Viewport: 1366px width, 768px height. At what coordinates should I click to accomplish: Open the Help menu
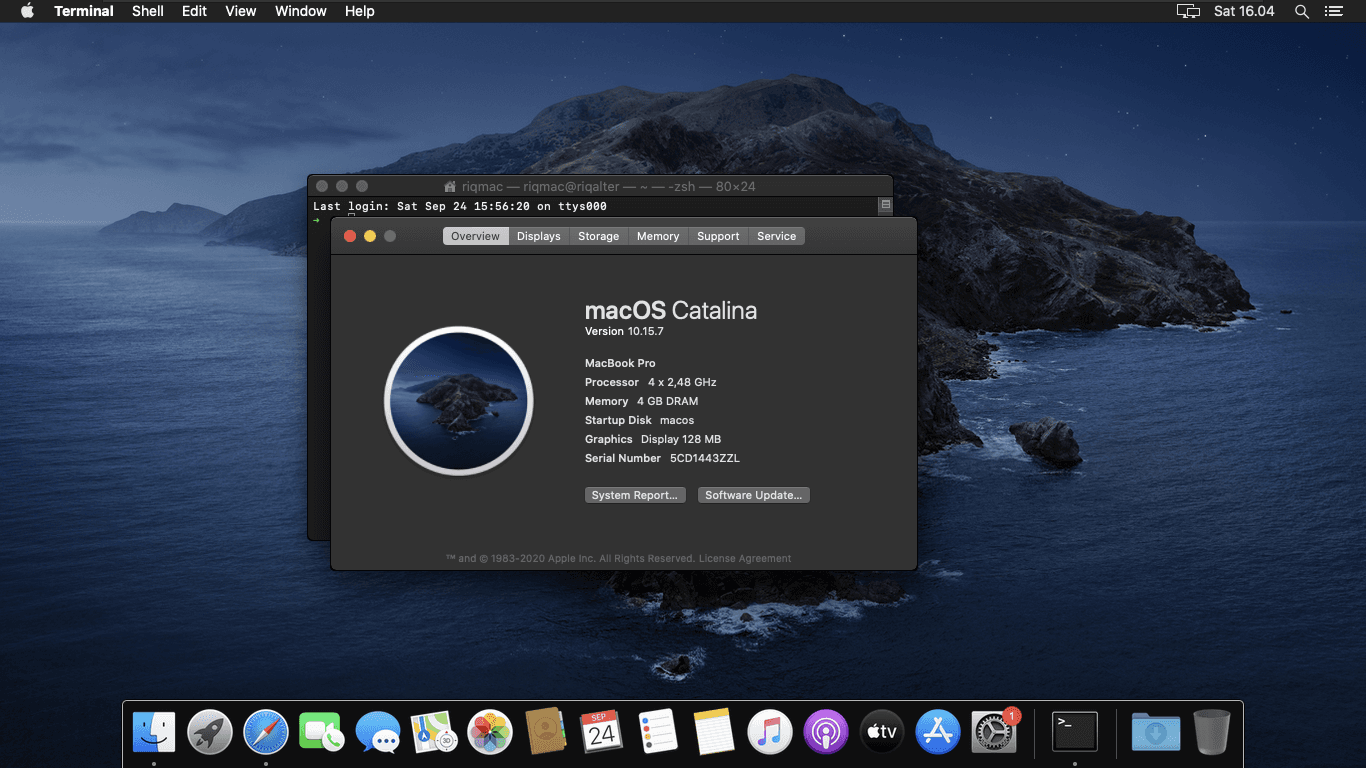360,11
